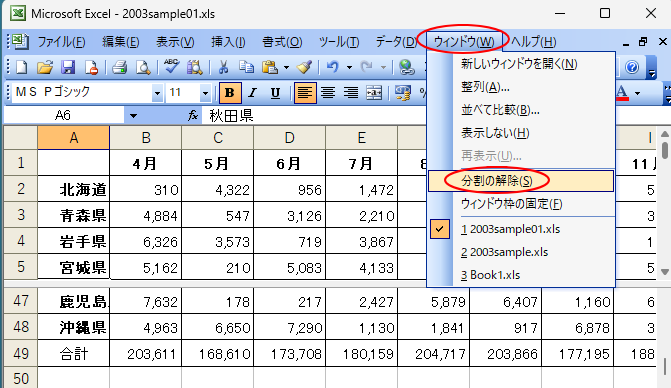Toggle Italic formatting
The width and height of the screenshot is (671, 388).
pos(252,92)
